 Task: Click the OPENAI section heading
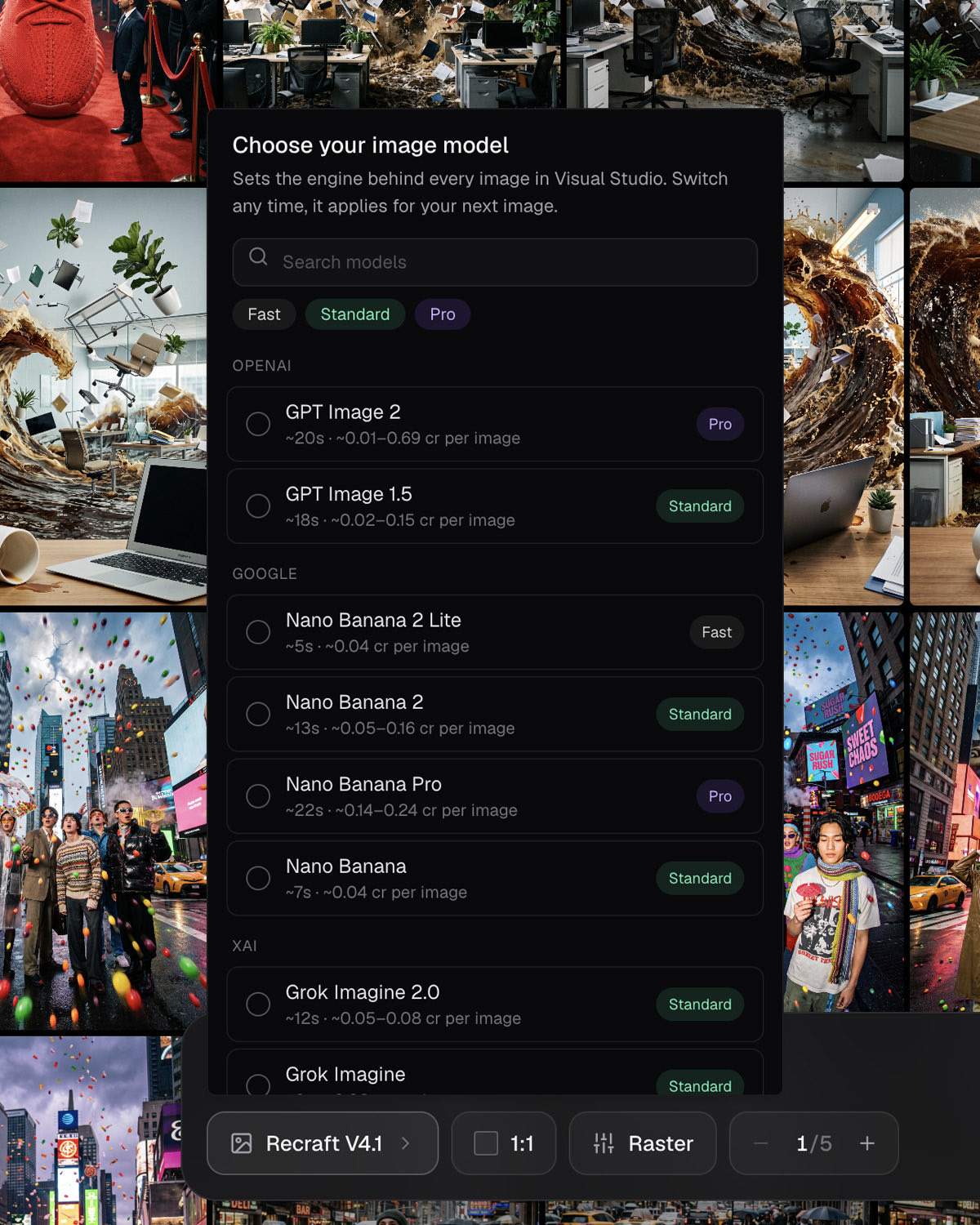click(261, 366)
